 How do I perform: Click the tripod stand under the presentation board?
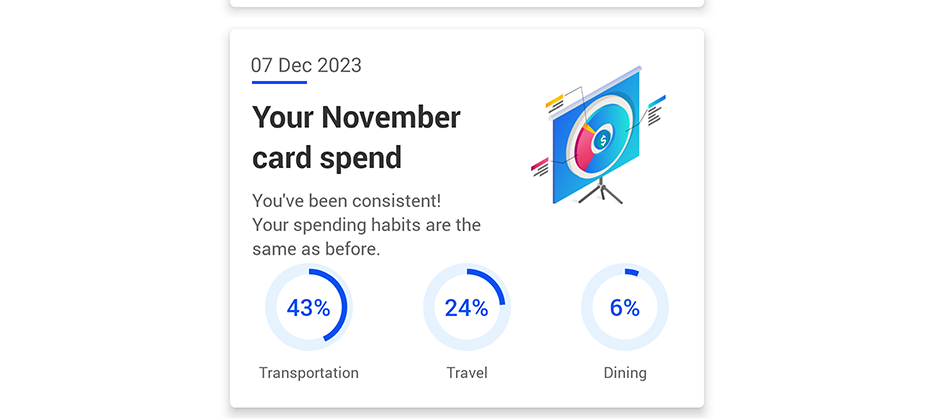point(601,192)
